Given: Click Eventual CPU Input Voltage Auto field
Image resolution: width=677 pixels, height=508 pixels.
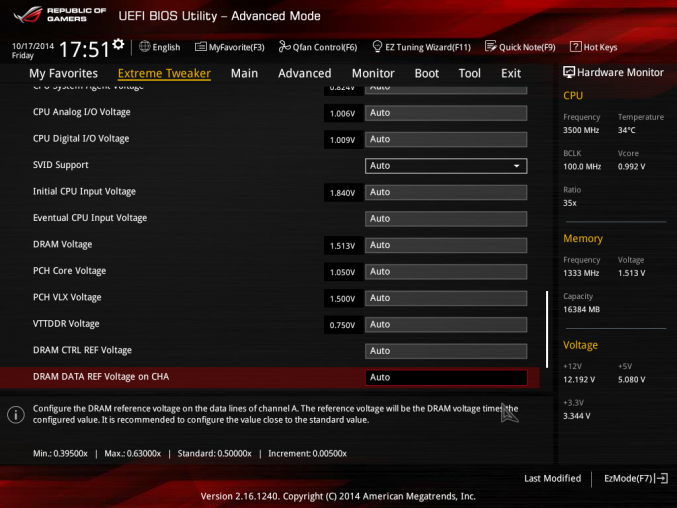Looking at the screenshot, I should coord(446,219).
